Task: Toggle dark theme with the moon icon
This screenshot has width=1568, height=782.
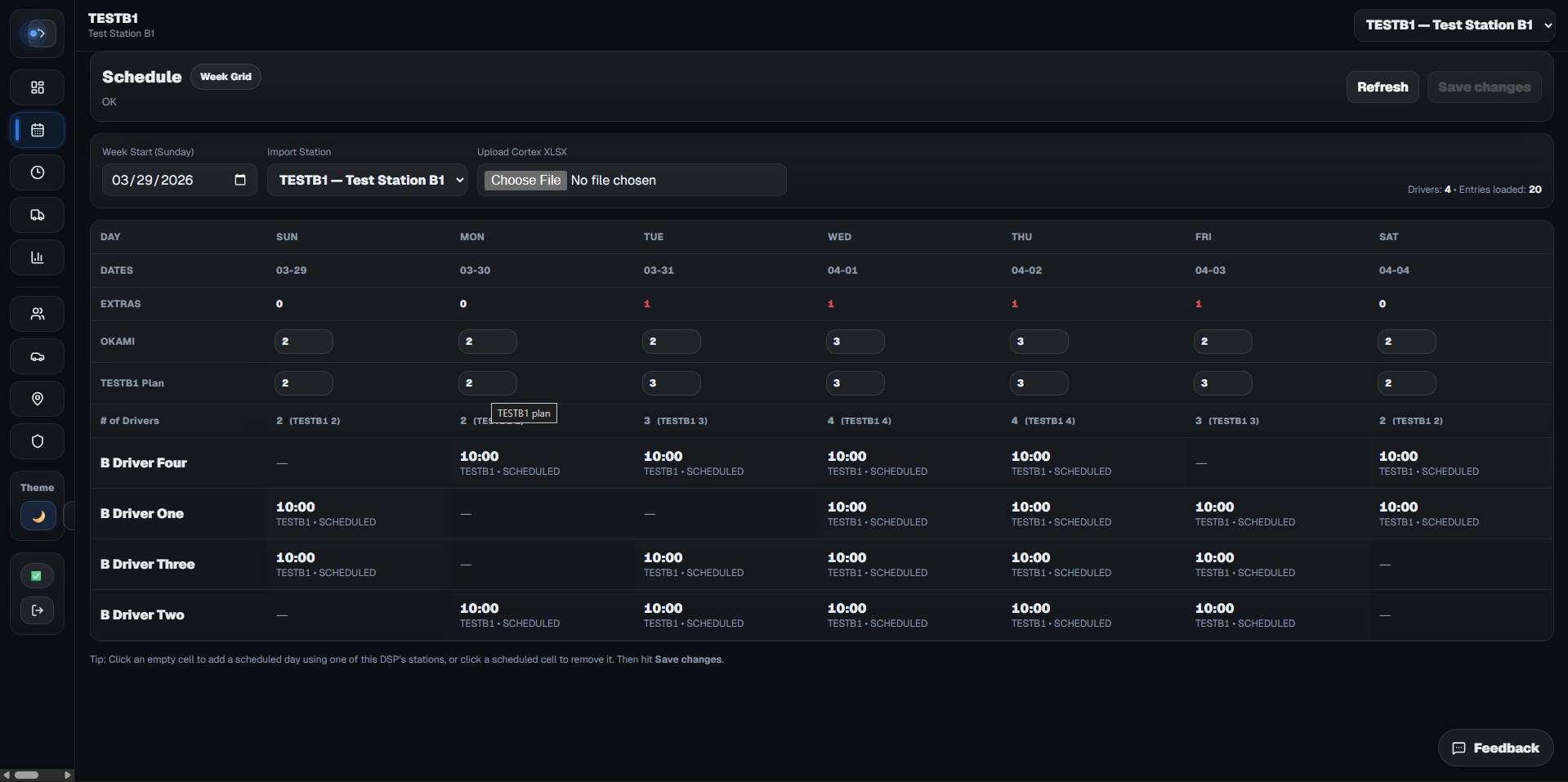Action: pos(37,516)
